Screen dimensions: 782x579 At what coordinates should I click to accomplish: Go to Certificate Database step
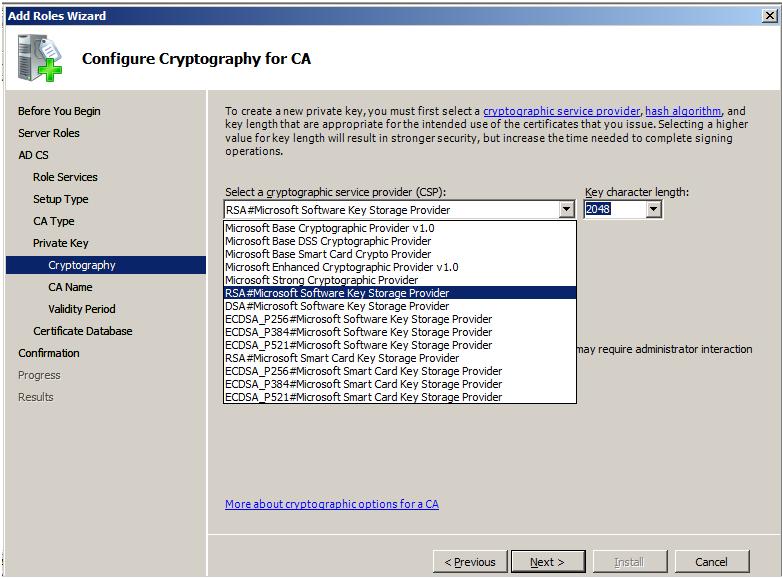(x=83, y=331)
